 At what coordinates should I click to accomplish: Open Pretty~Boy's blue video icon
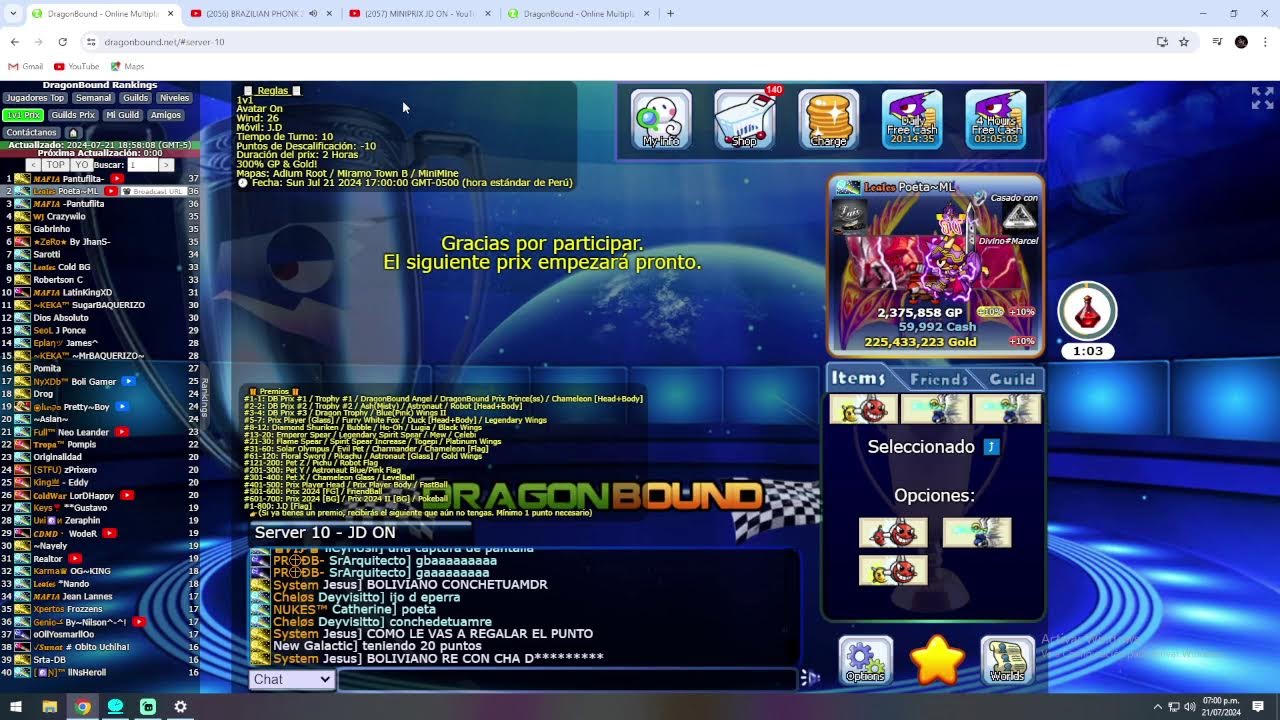click(x=121, y=407)
